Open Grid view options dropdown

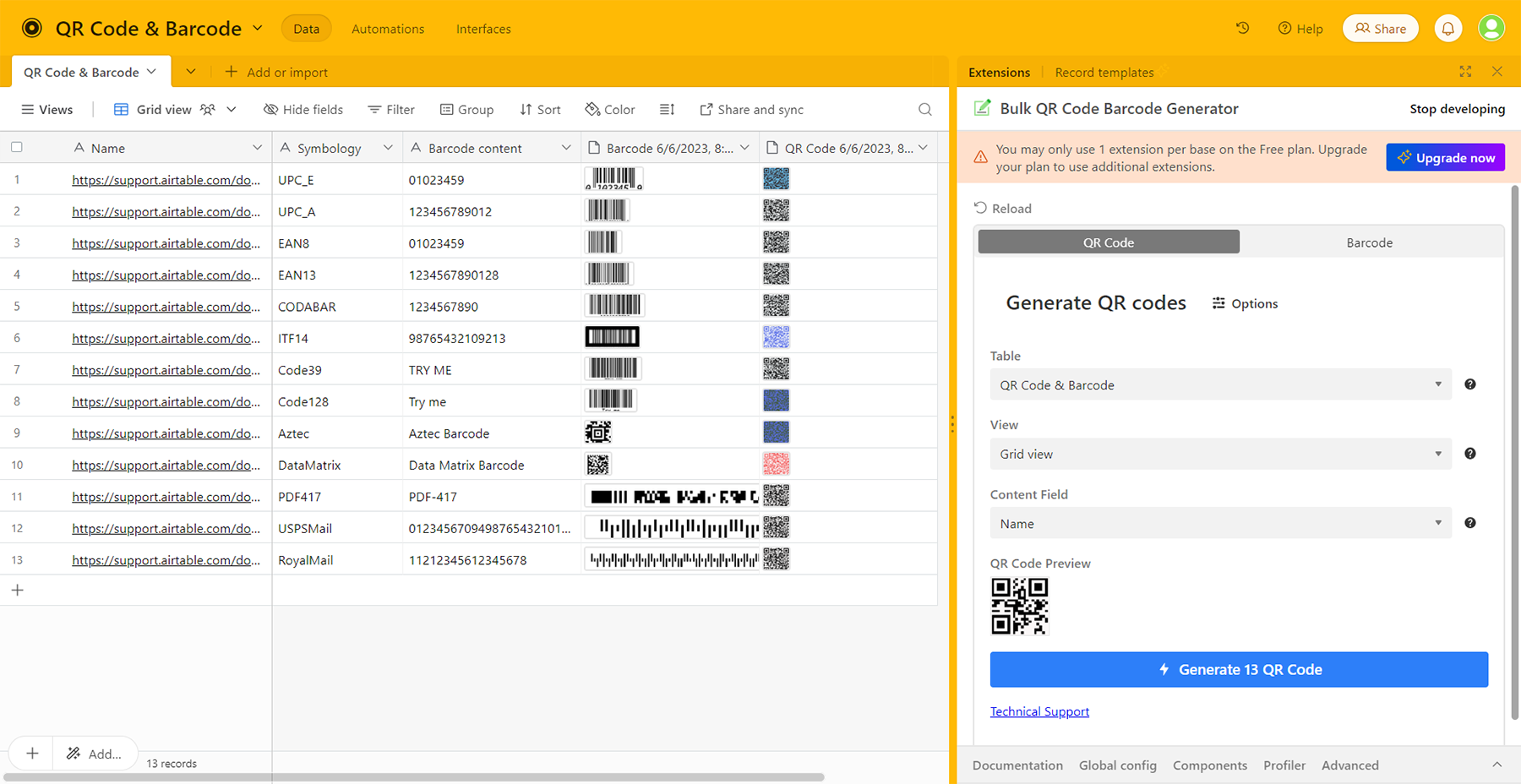pyautogui.click(x=232, y=109)
